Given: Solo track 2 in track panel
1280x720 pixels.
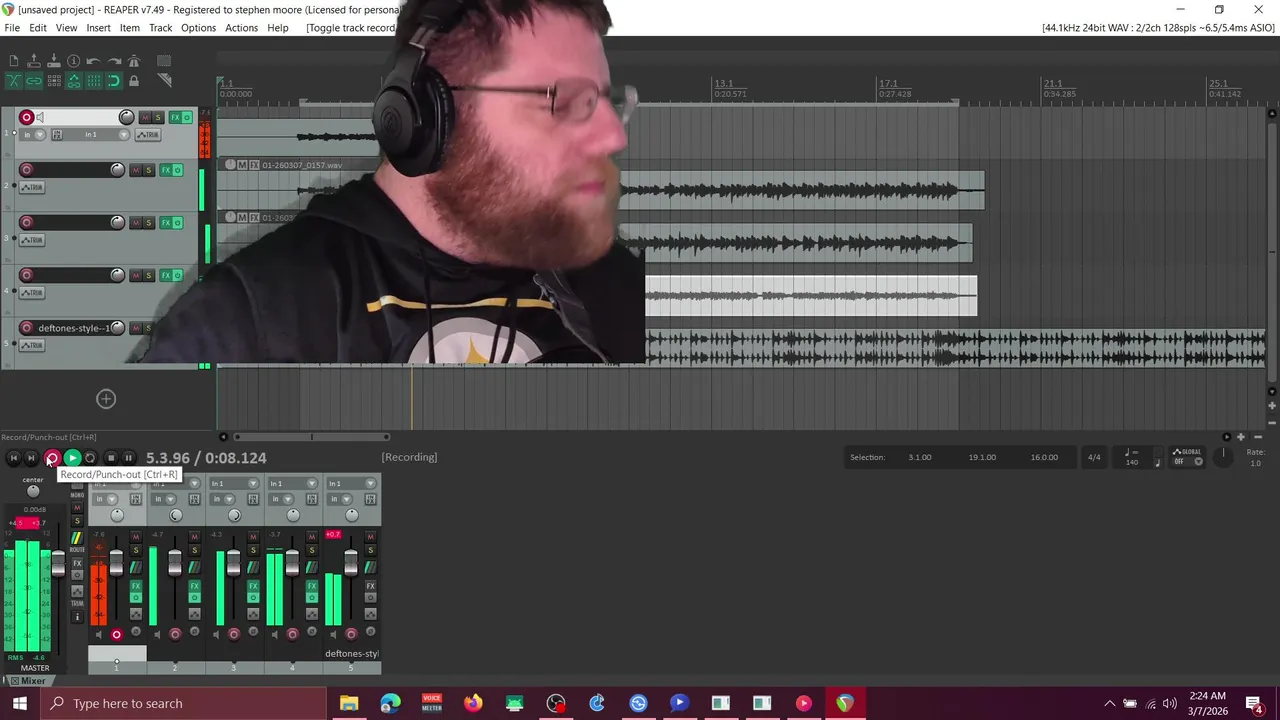Looking at the screenshot, I should [x=149, y=170].
